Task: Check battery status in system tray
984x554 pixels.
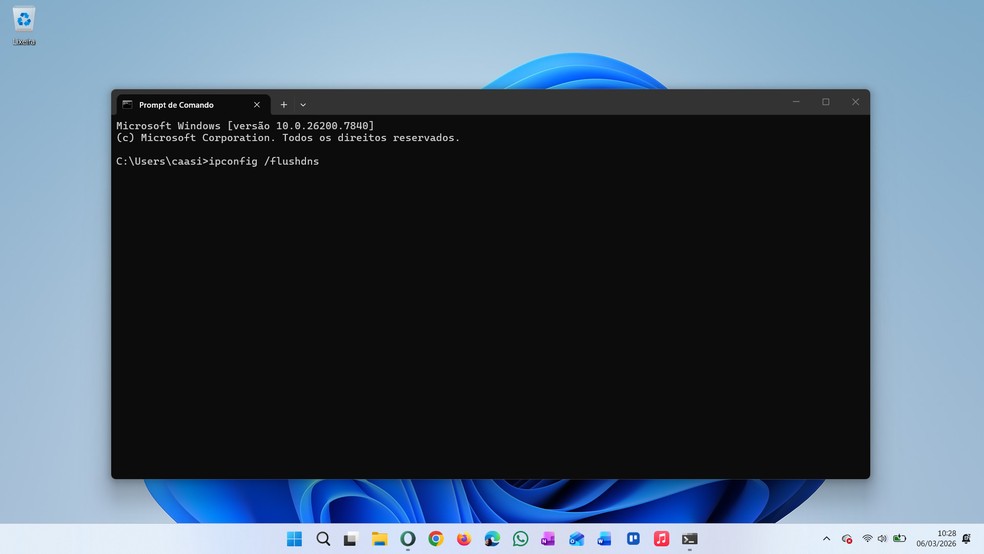Action: pyautogui.click(x=899, y=539)
